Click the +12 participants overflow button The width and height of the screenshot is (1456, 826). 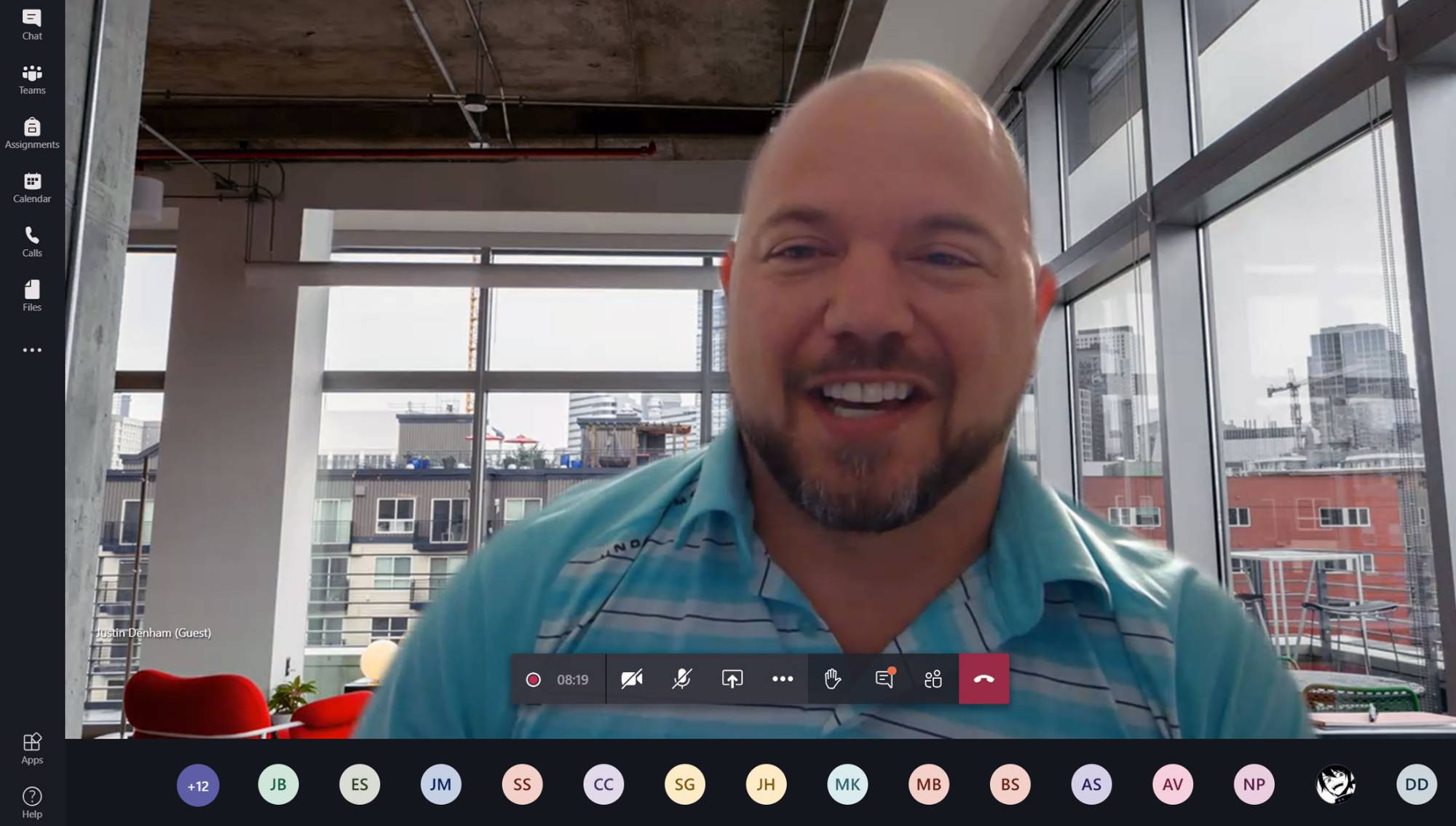click(x=197, y=785)
